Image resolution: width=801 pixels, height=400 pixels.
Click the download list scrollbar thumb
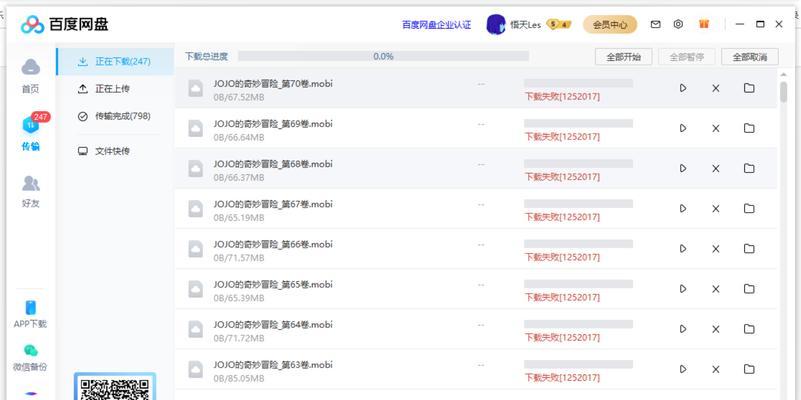784,92
